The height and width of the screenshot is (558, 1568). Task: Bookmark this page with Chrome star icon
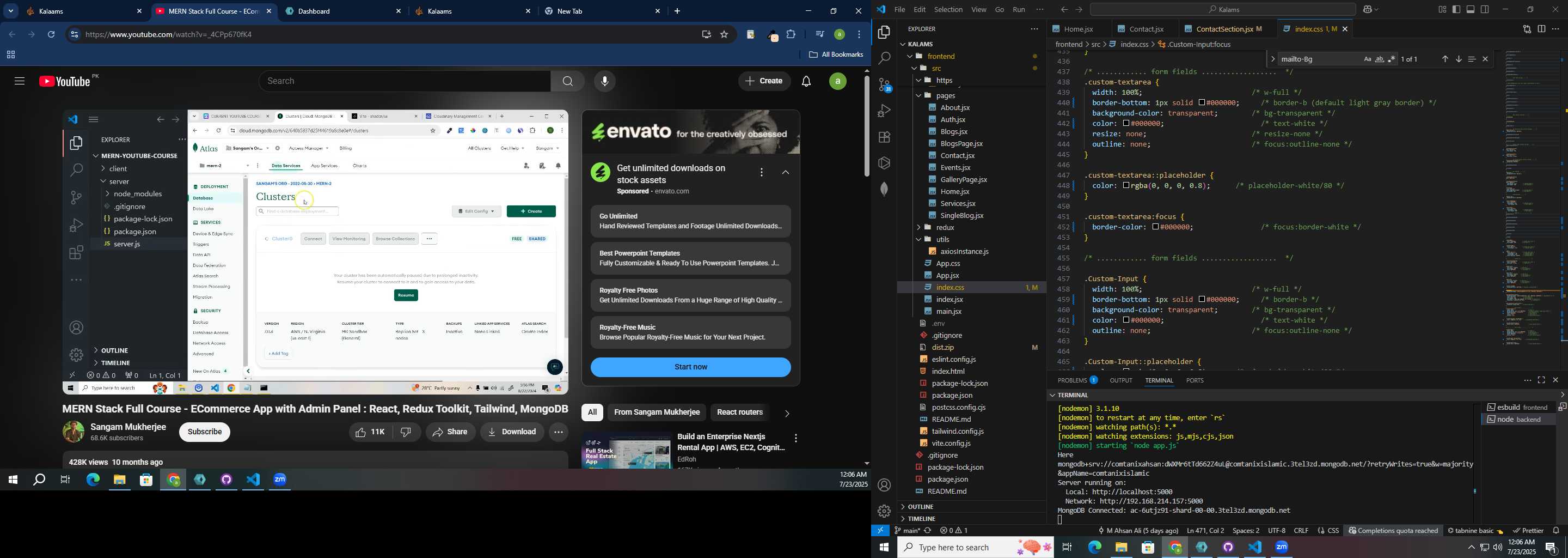pos(724,35)
